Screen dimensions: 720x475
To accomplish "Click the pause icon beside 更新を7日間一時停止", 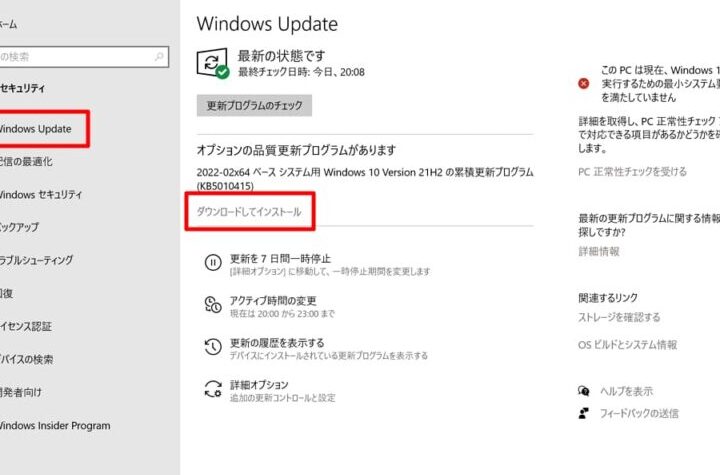I will tap(212, 263).
